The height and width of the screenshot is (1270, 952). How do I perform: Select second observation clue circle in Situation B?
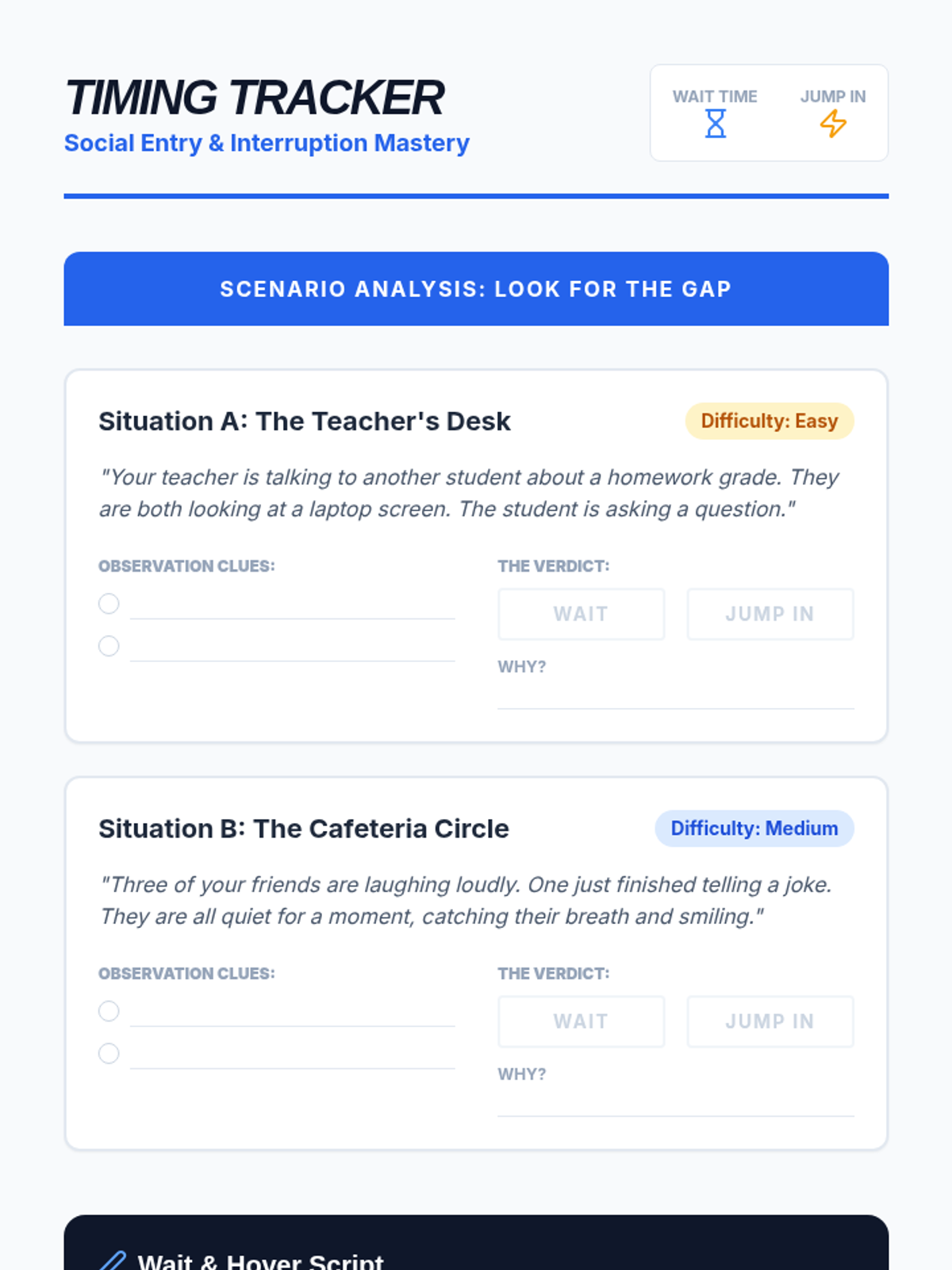tap(109, 1053)
